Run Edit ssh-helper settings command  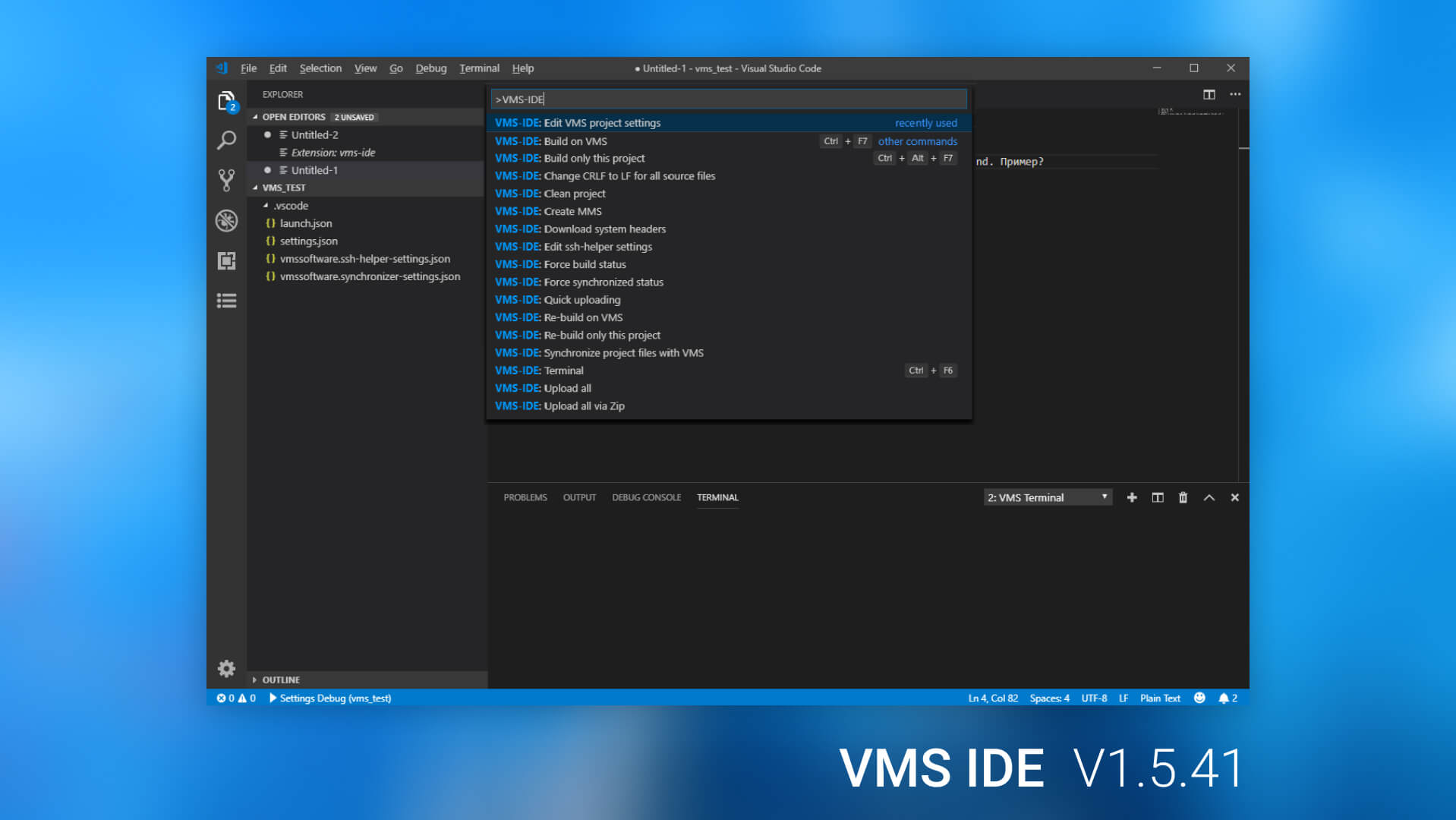click(729, 247)
